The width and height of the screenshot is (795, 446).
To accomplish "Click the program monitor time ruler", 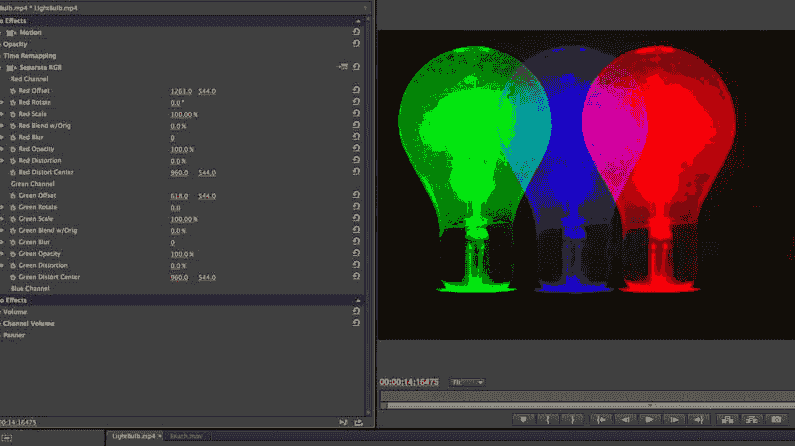I will point(588,396).
